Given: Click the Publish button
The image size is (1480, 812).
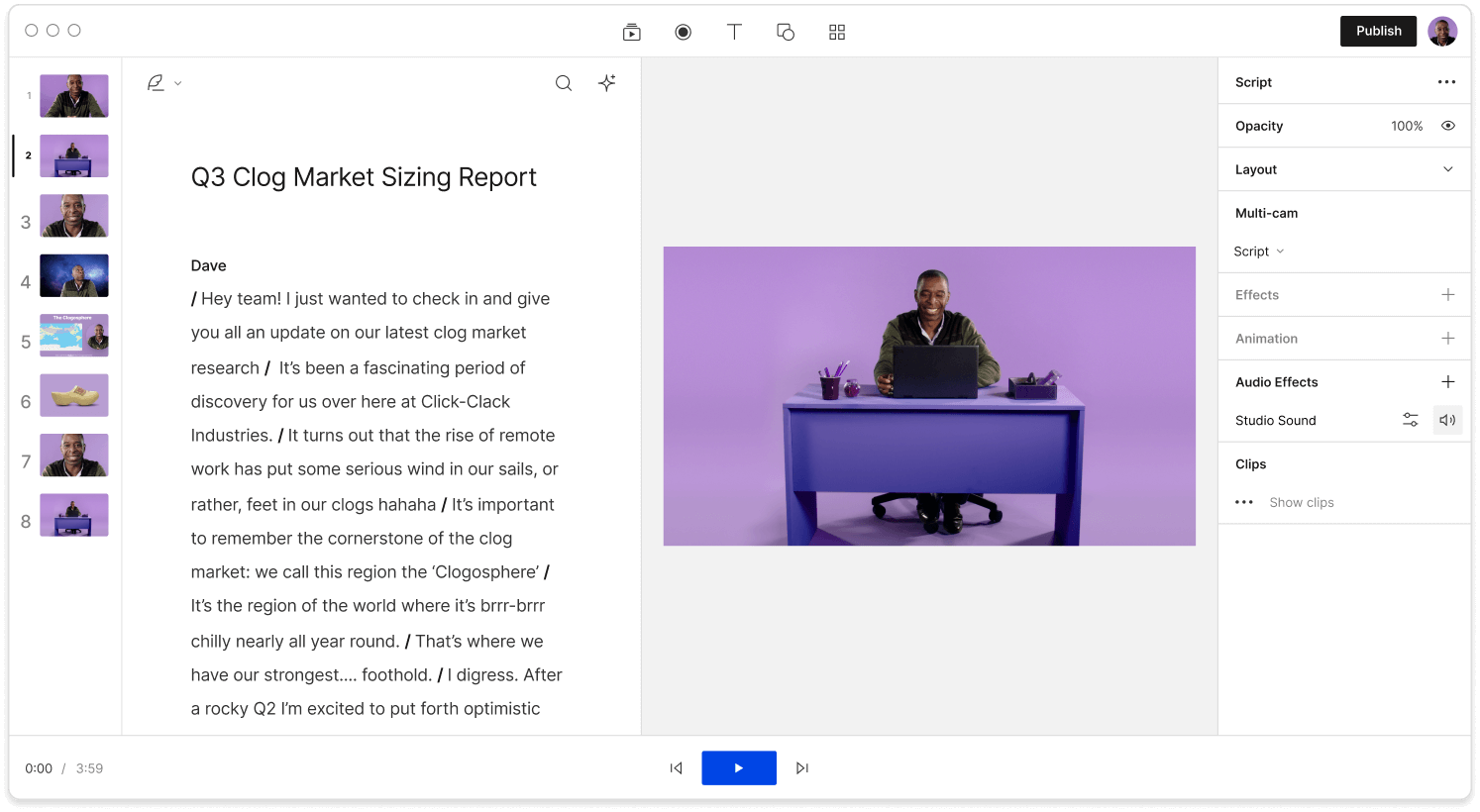Looking at the screenshot, I should [x=1378, y=31].
